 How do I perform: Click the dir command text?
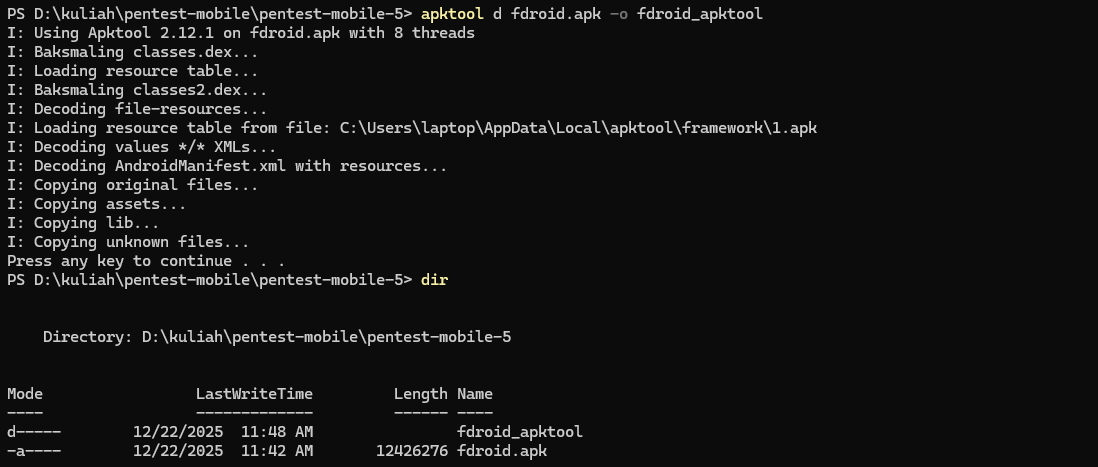[434, 280]
